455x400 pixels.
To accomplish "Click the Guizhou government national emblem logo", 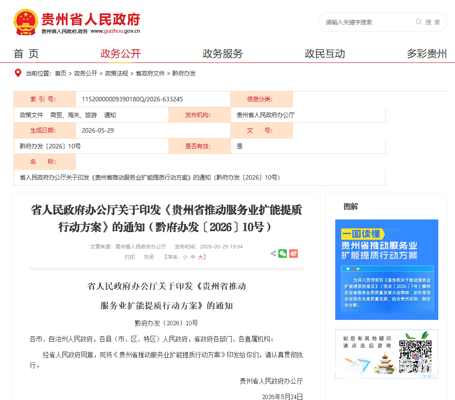I will [25, 22].
